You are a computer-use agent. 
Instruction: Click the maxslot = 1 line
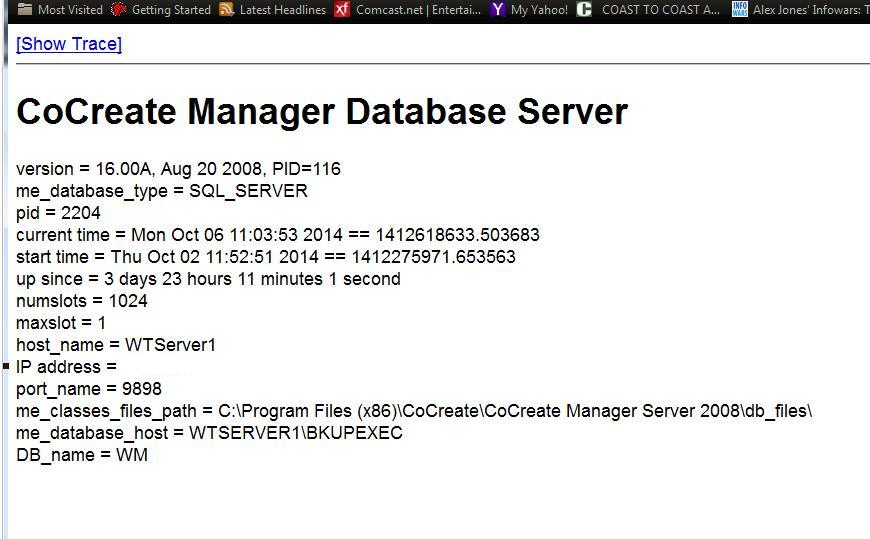tap(61, 323)
